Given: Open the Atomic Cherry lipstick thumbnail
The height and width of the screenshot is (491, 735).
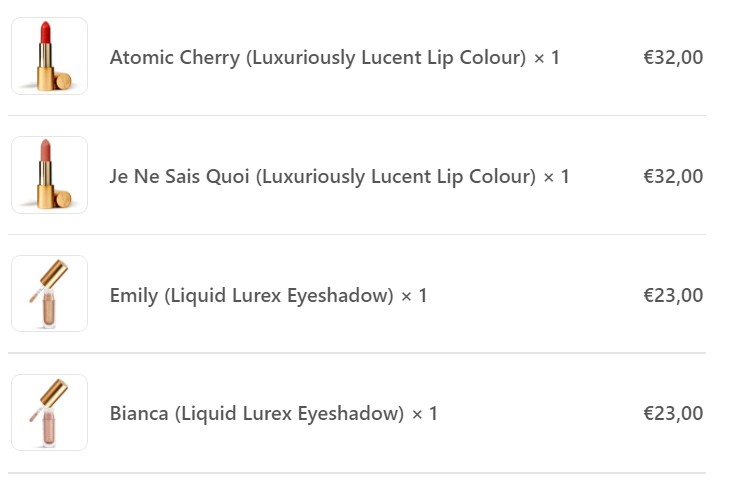Looking at the screenshot, I should click(x=49, y=56).
